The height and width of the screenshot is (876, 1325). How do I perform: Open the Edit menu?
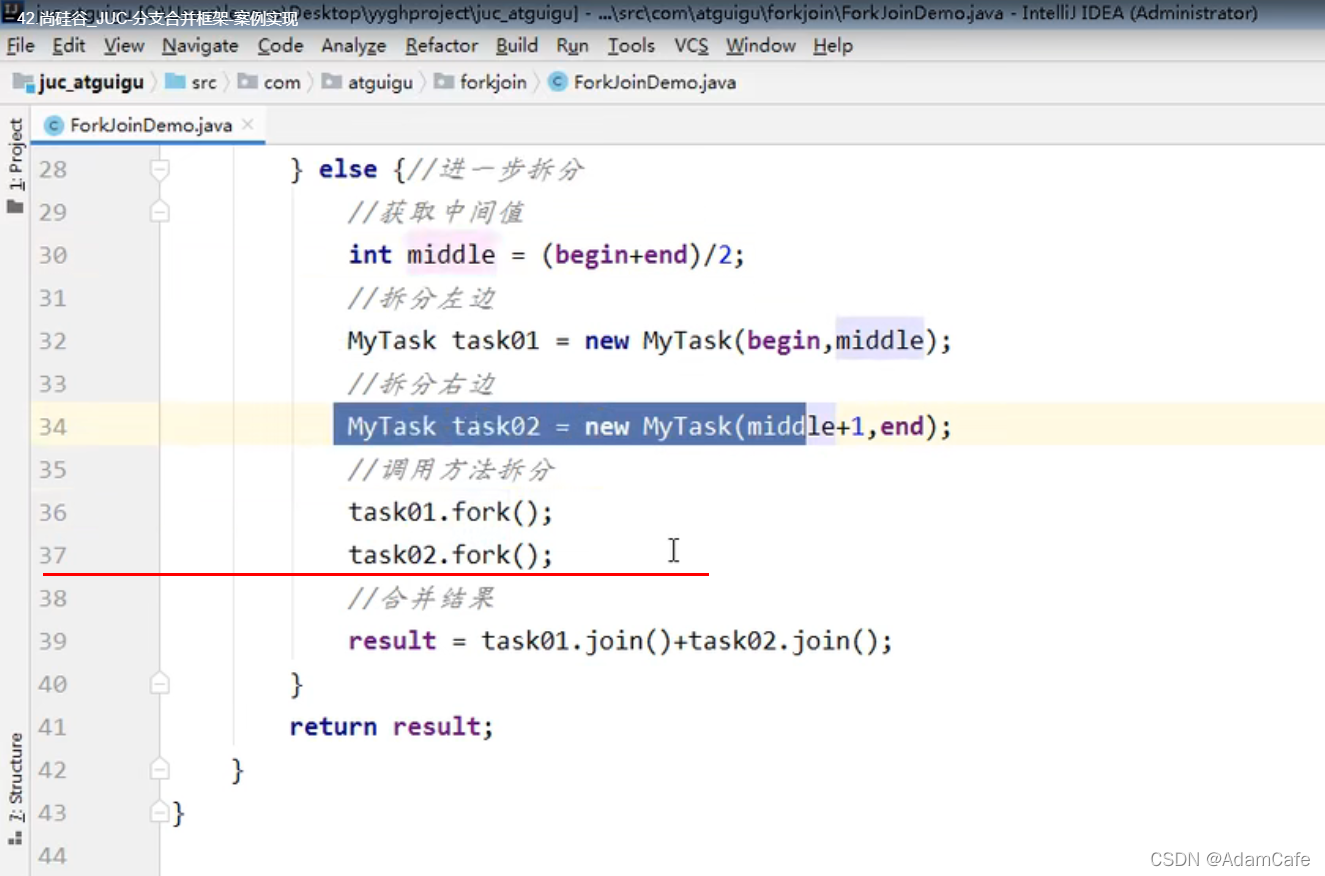(69, 46)
